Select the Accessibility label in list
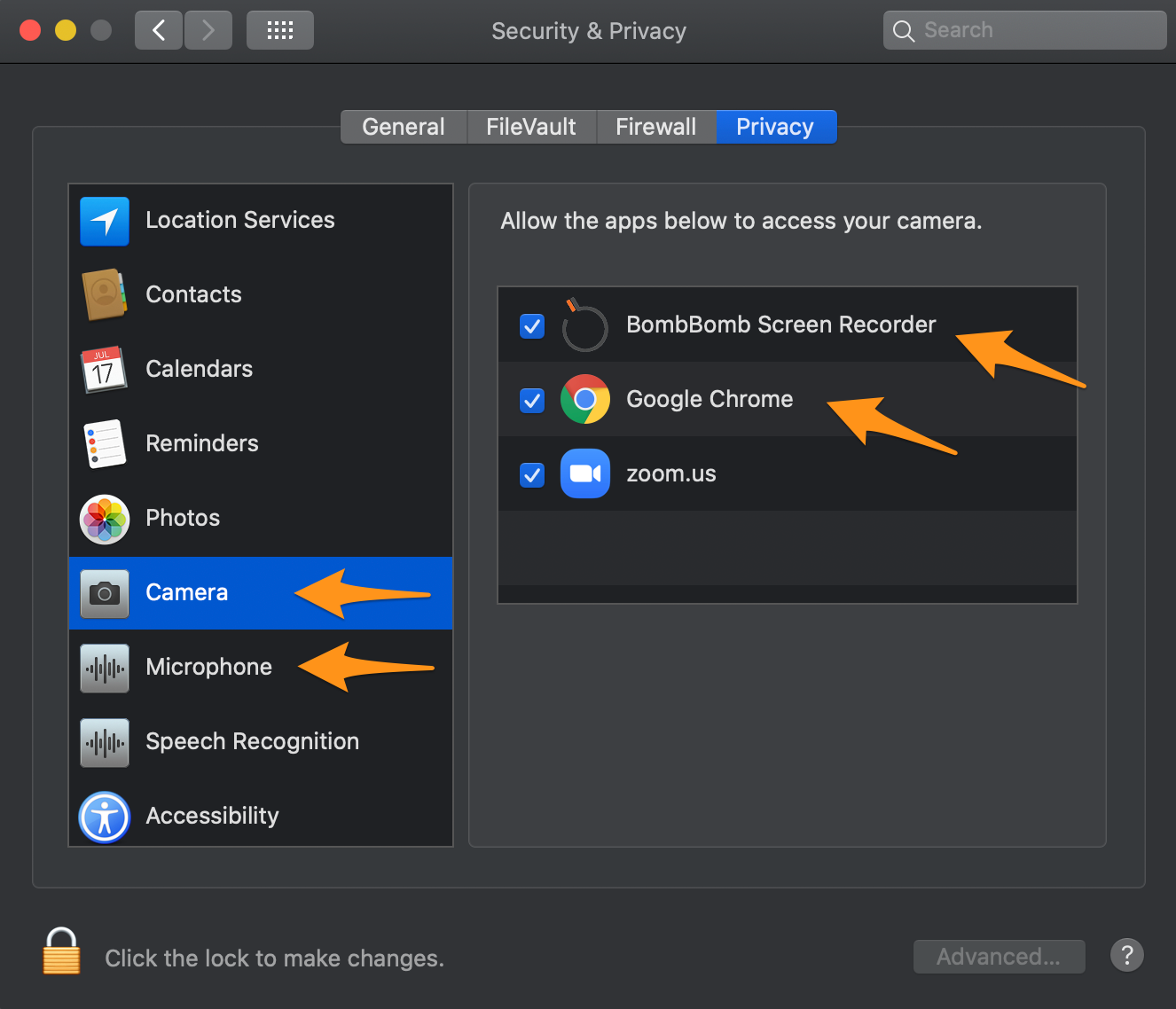 tap(213, 816)
